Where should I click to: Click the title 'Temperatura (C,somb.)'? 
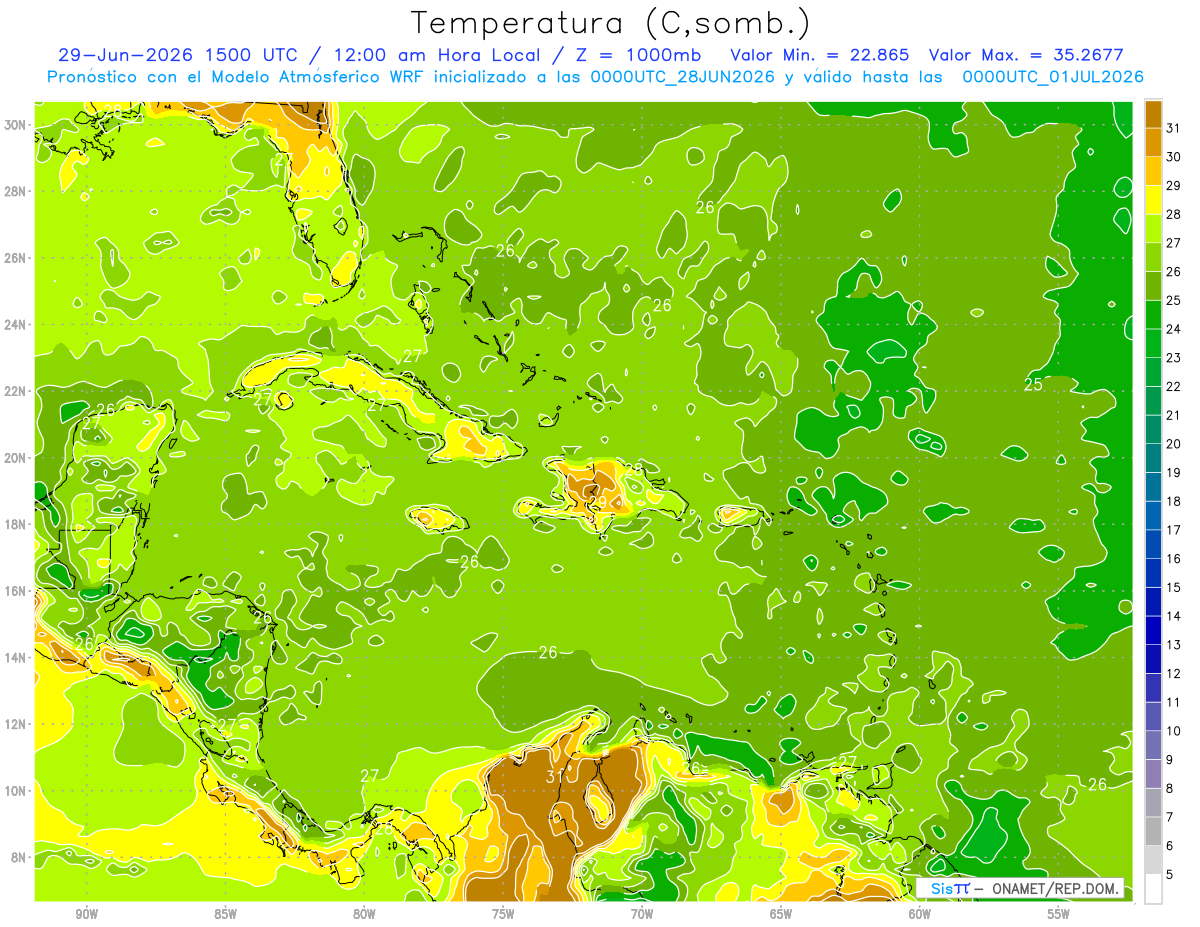click(611, 23)
